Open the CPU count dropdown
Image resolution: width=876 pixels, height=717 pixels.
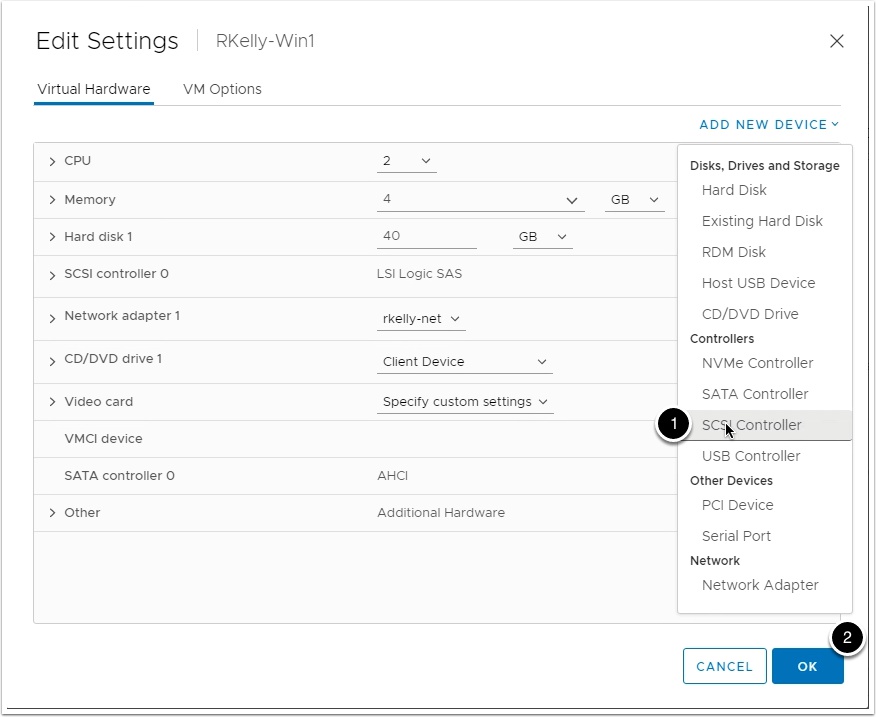coord(407,161)
